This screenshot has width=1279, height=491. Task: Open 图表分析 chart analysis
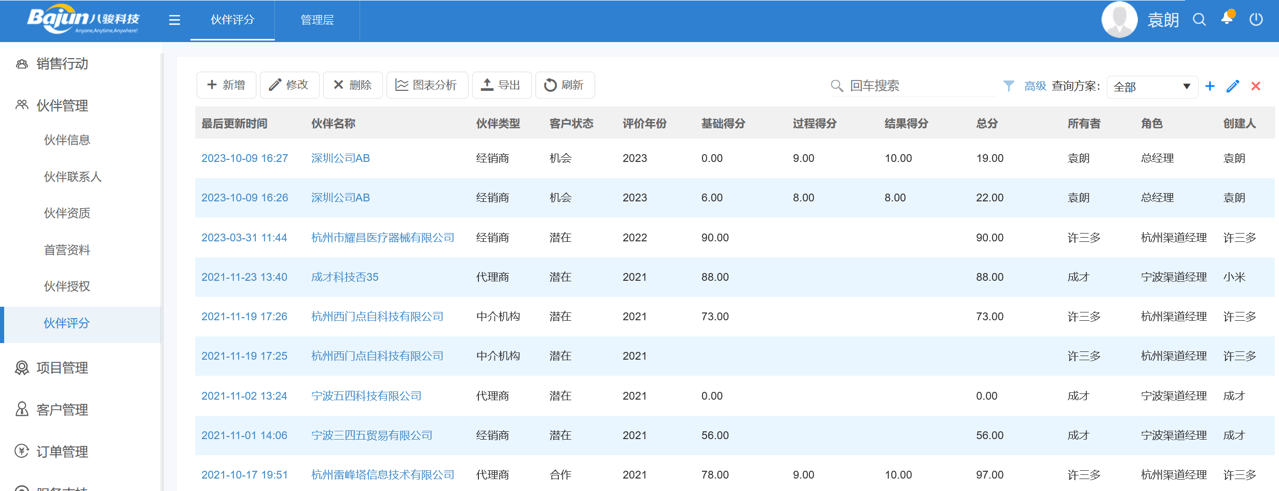click(426, 85)
